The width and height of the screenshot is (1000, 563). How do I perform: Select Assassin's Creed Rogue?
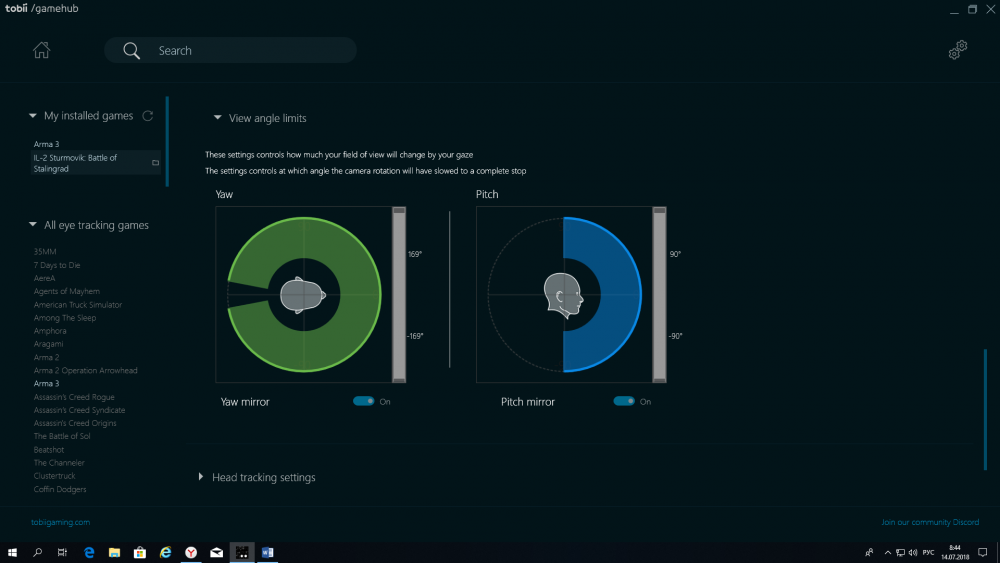(74, 397)
